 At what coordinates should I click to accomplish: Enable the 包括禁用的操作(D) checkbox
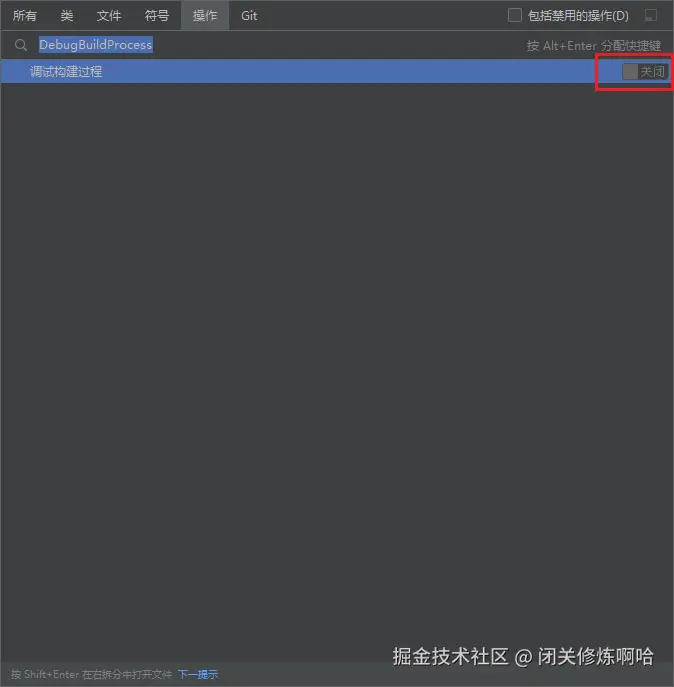pos(514,15)
